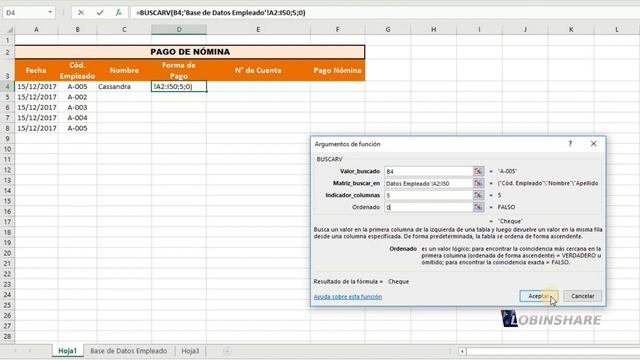
Task: Click Matriz_buscar_en range selector icon
Action: click(478, 183)
